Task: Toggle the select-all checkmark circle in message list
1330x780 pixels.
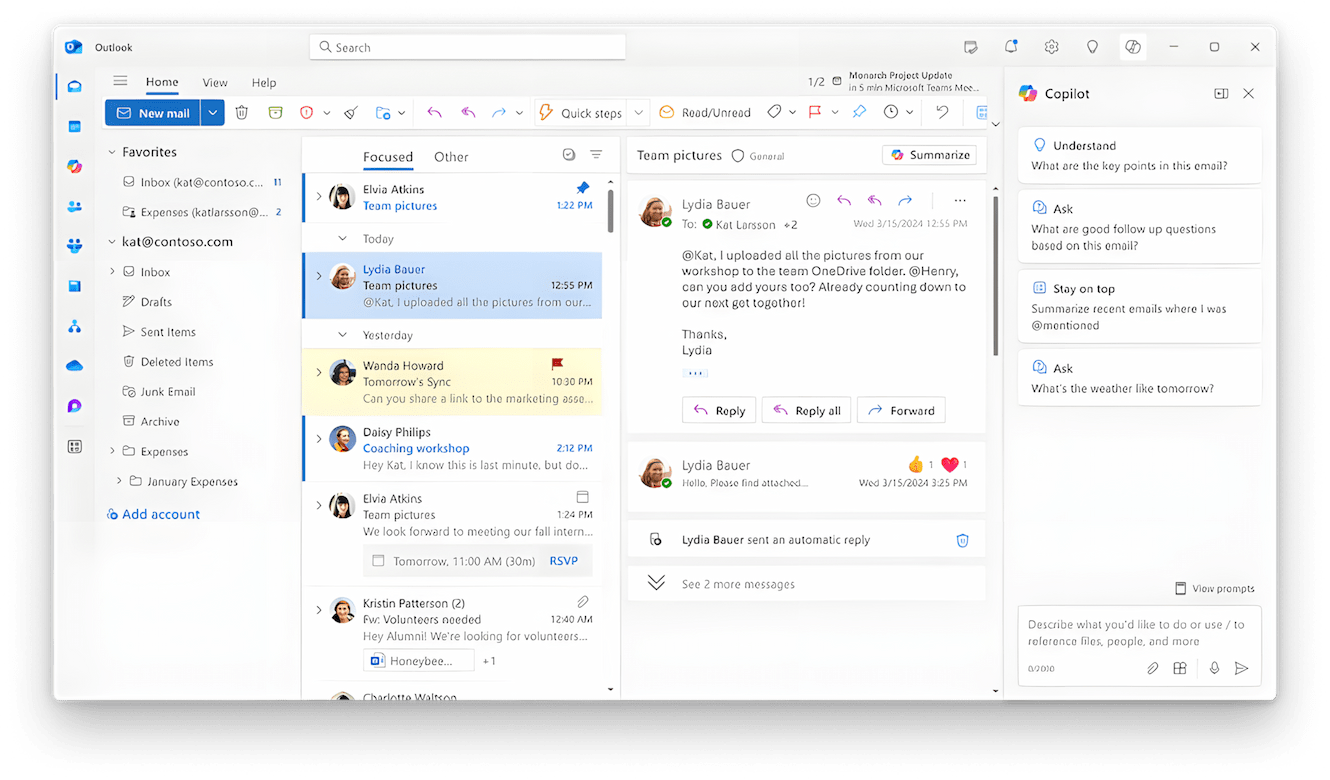Action: [x=569, y=155]
